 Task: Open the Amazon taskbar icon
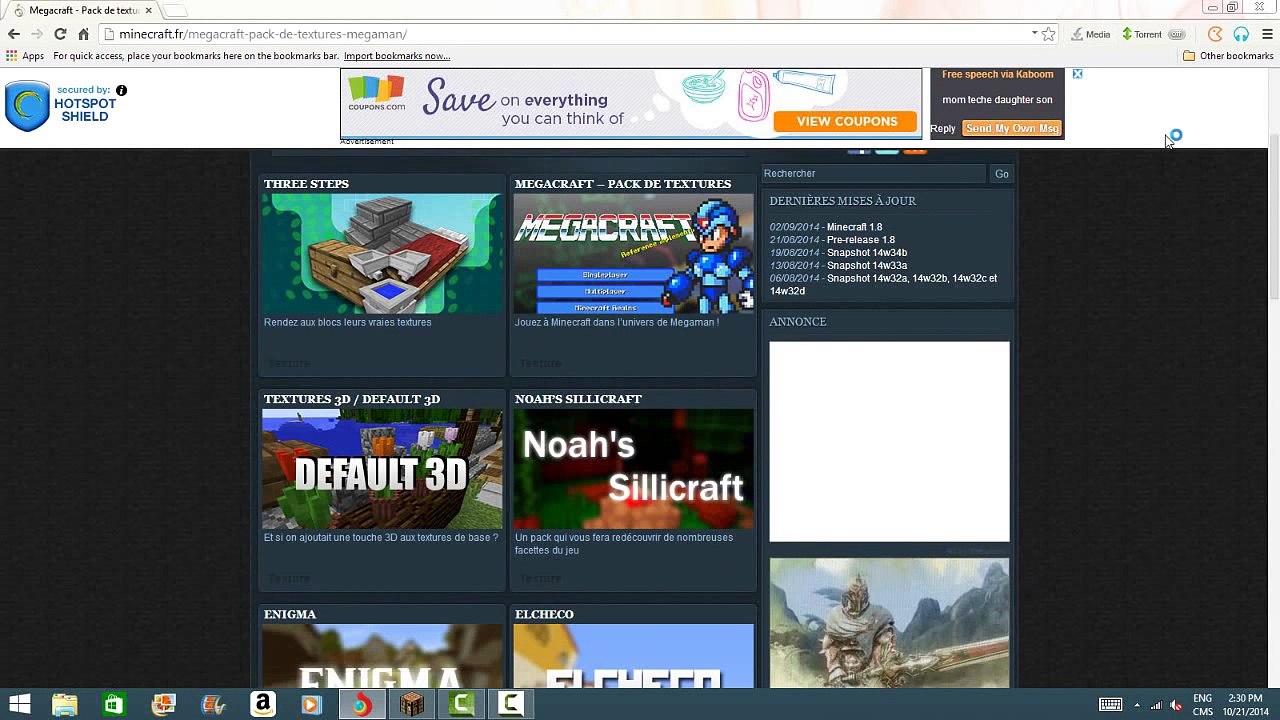(262, 704)
